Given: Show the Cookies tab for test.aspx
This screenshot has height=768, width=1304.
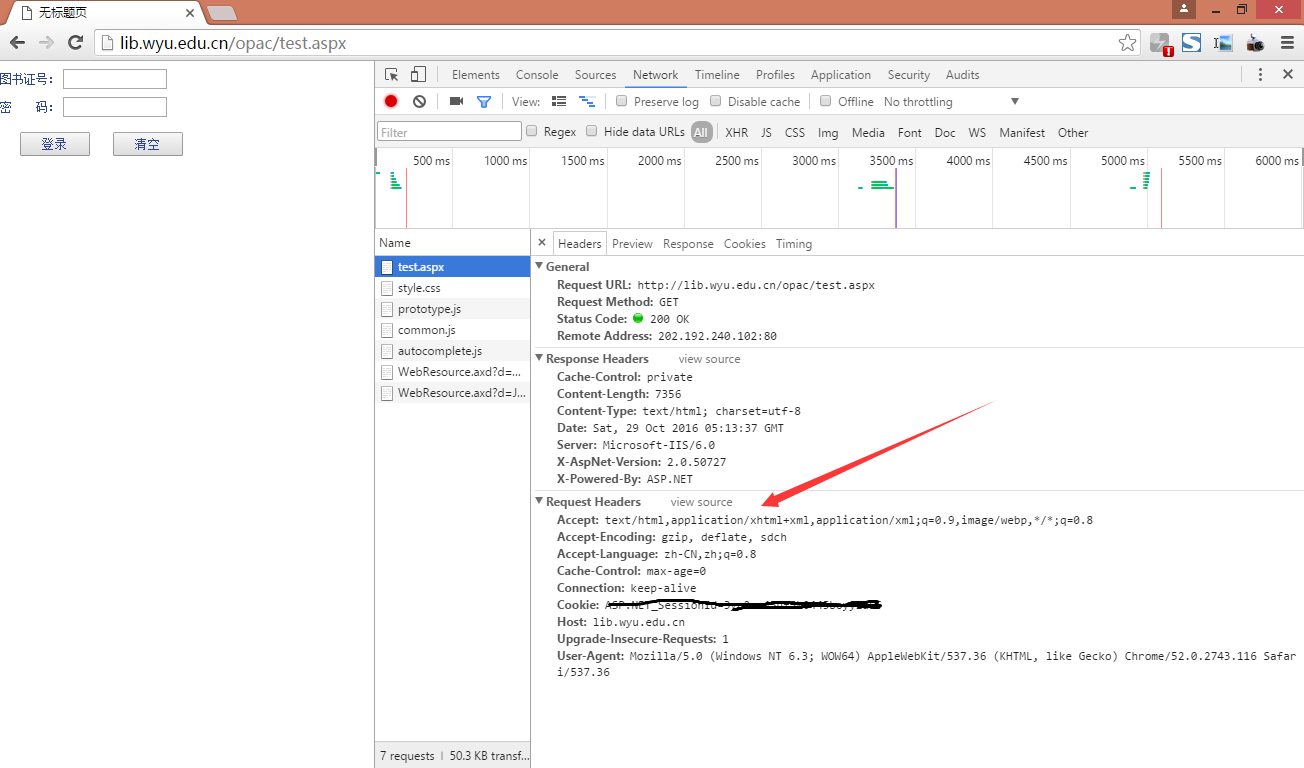Looking at the screenshot, I should point(744,244).
